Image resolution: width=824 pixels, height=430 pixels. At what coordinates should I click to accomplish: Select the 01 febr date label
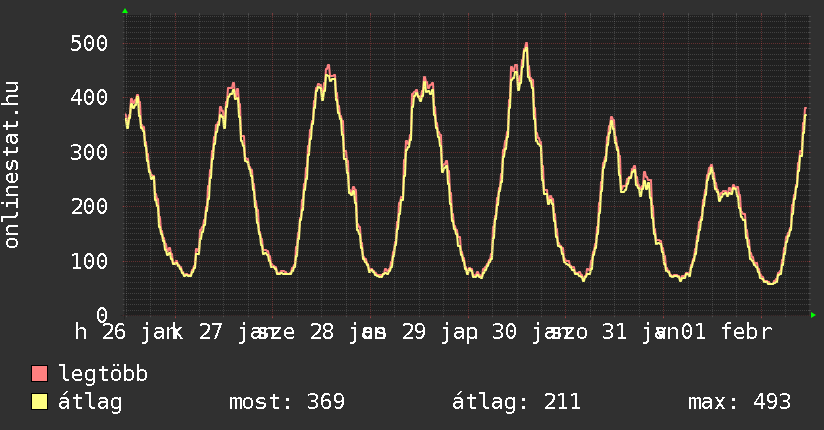[725, 332]
